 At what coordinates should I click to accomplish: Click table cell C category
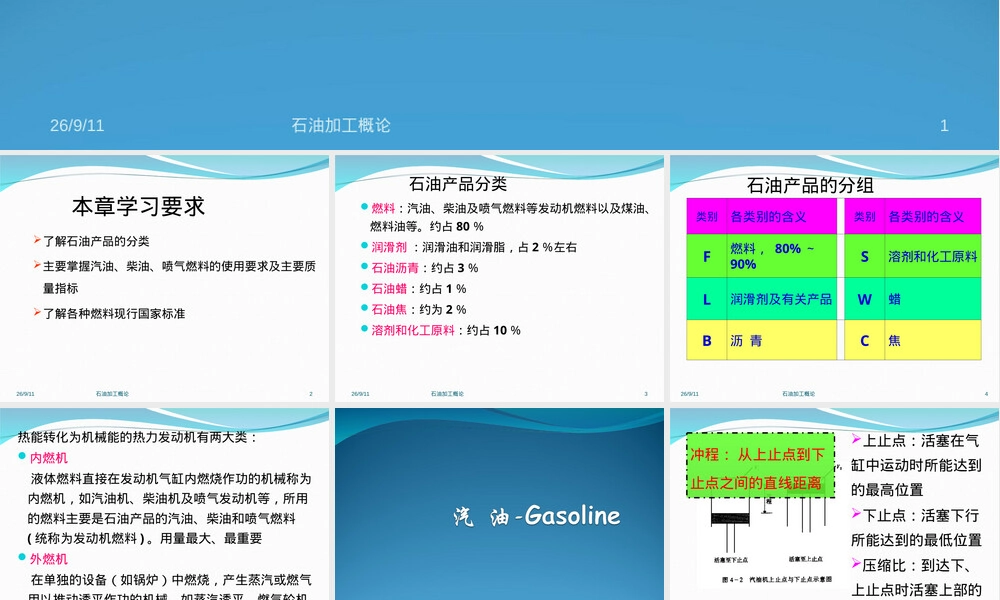(865, 340)
